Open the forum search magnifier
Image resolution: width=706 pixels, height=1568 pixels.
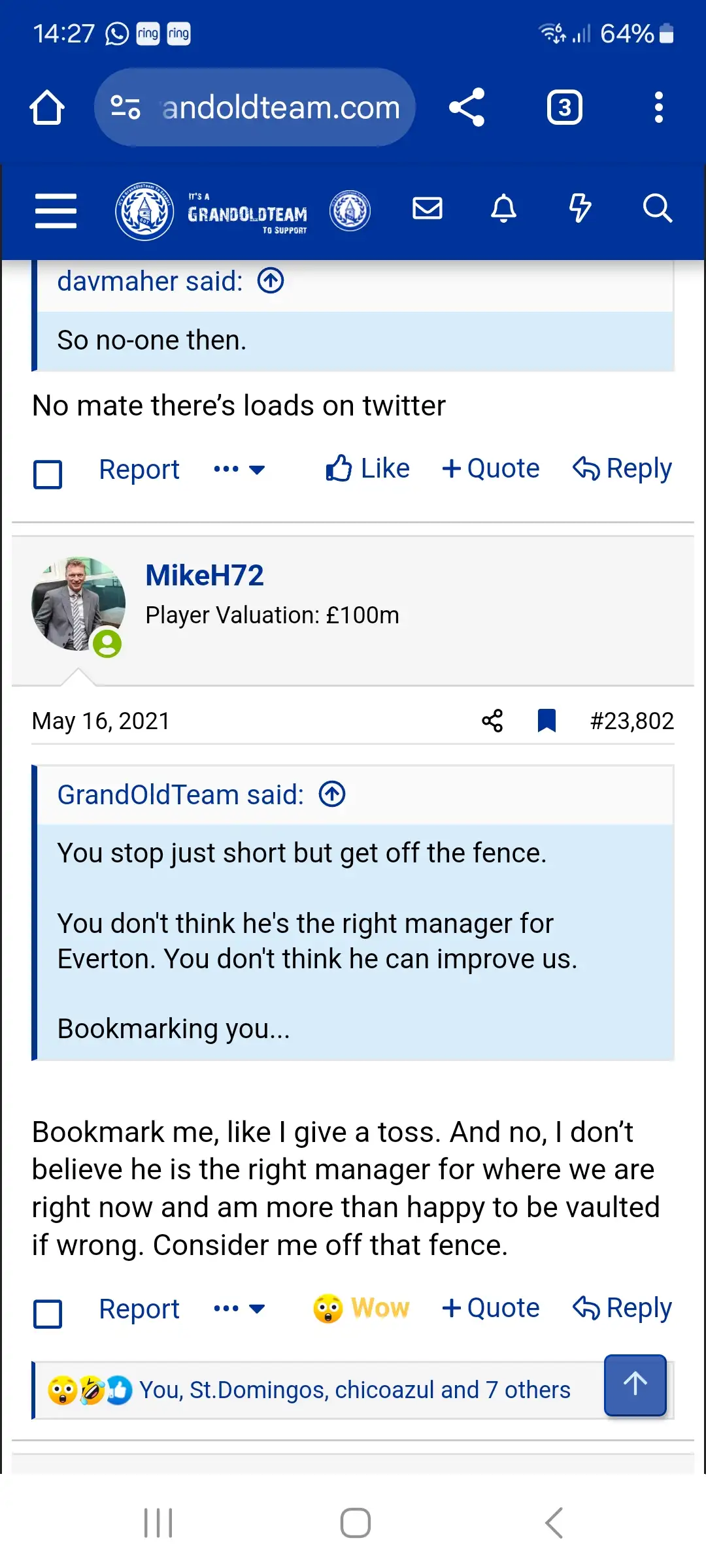pyautogui.click(x=657, y=209)
